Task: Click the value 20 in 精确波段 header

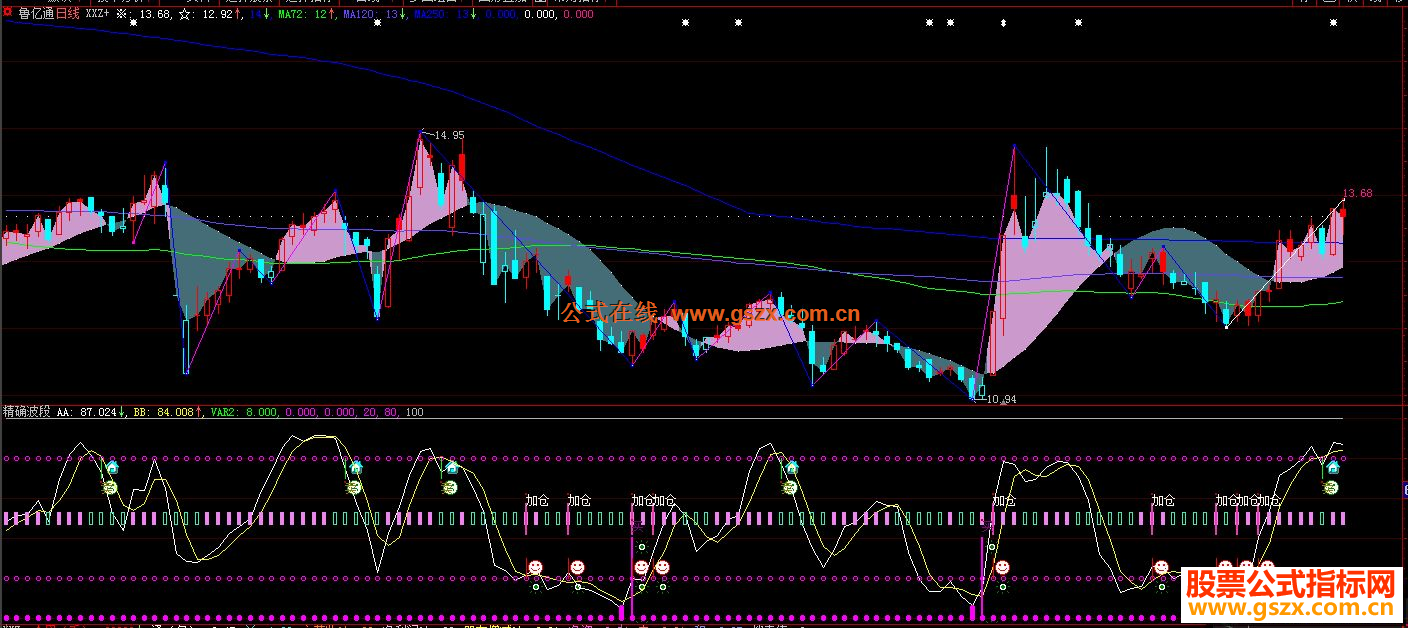Action: [x=370, y=412]
